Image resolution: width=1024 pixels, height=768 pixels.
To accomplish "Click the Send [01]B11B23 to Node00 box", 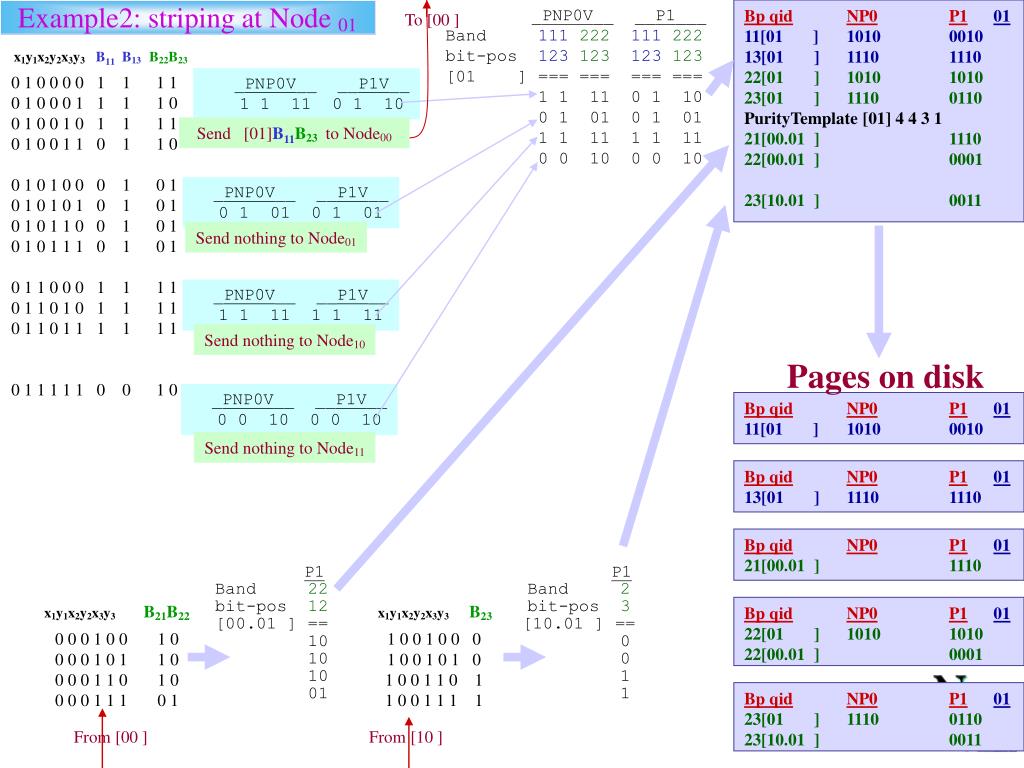I will click(294, 133).
